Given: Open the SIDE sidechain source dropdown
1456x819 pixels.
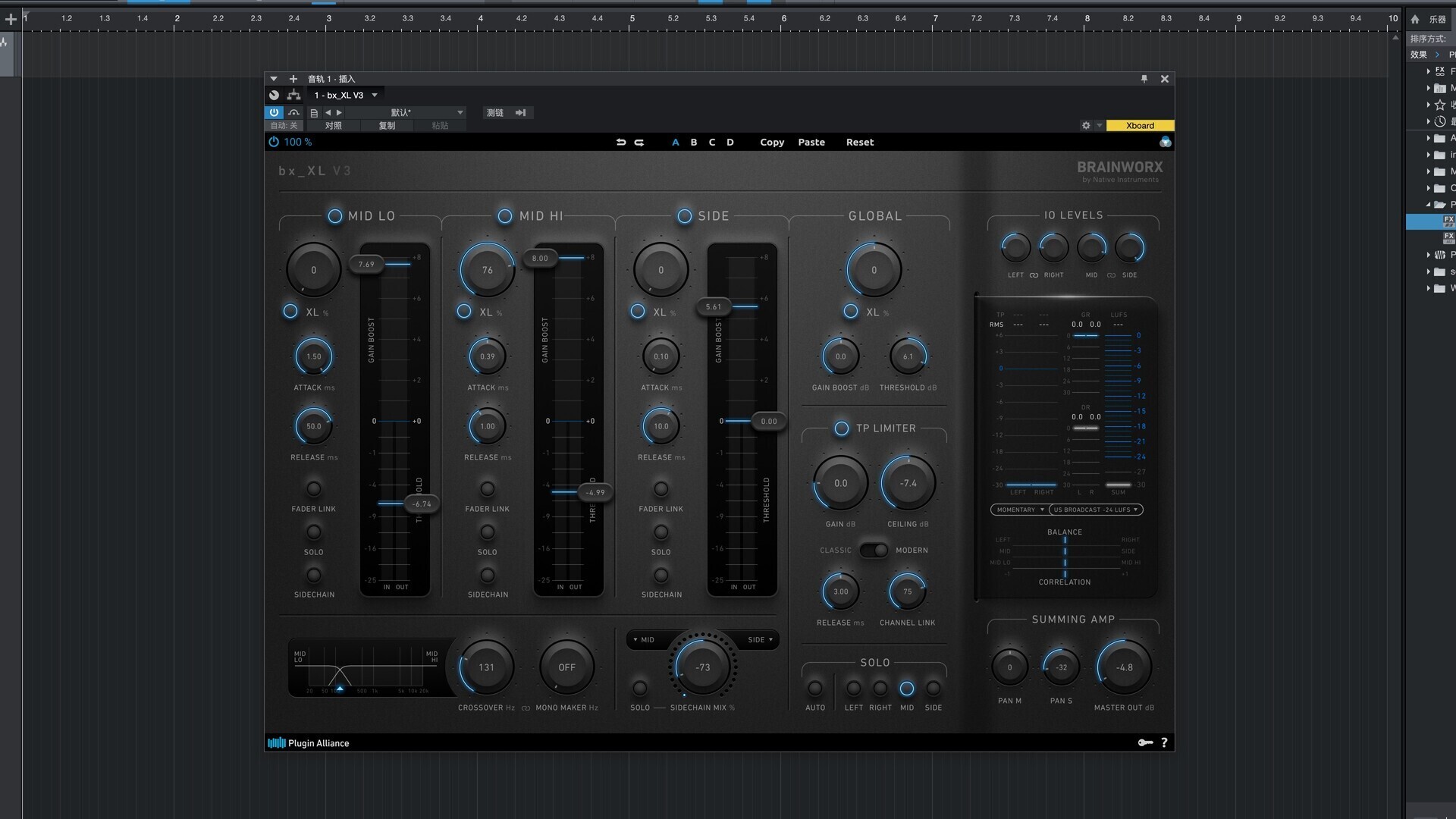Looking at the screenshot, I should click(x=761, y=640).
